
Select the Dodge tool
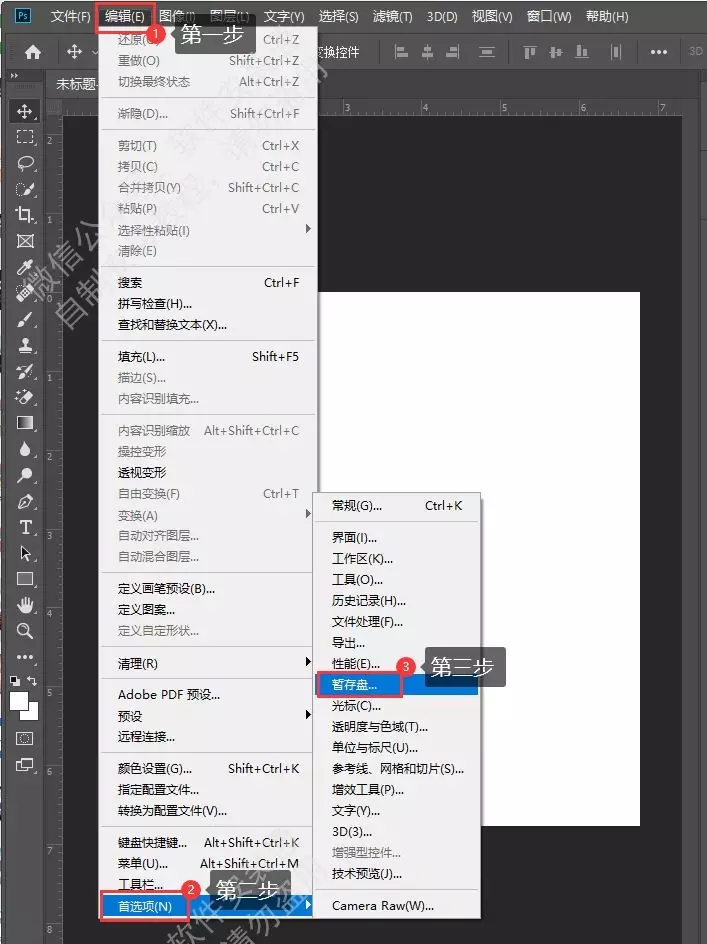[x=25, y=476]
